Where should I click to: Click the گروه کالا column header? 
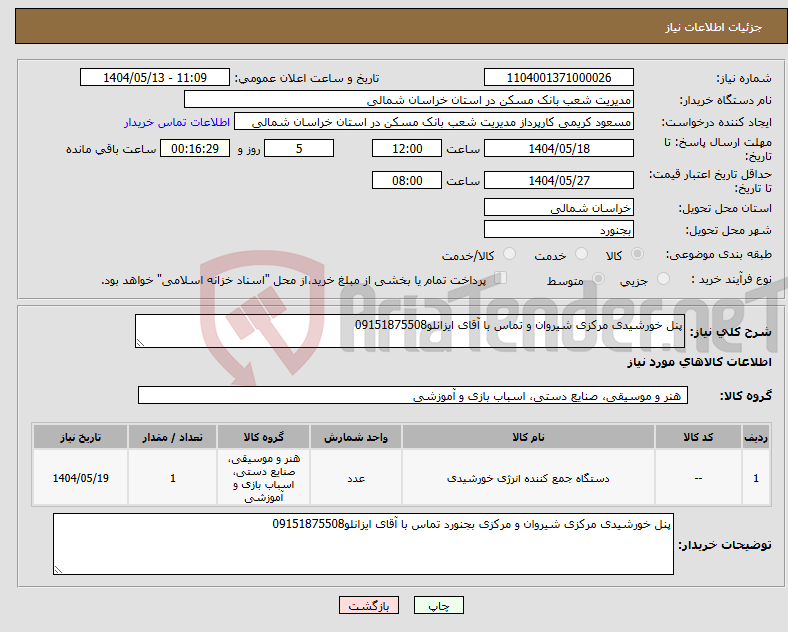click(263, 437)
